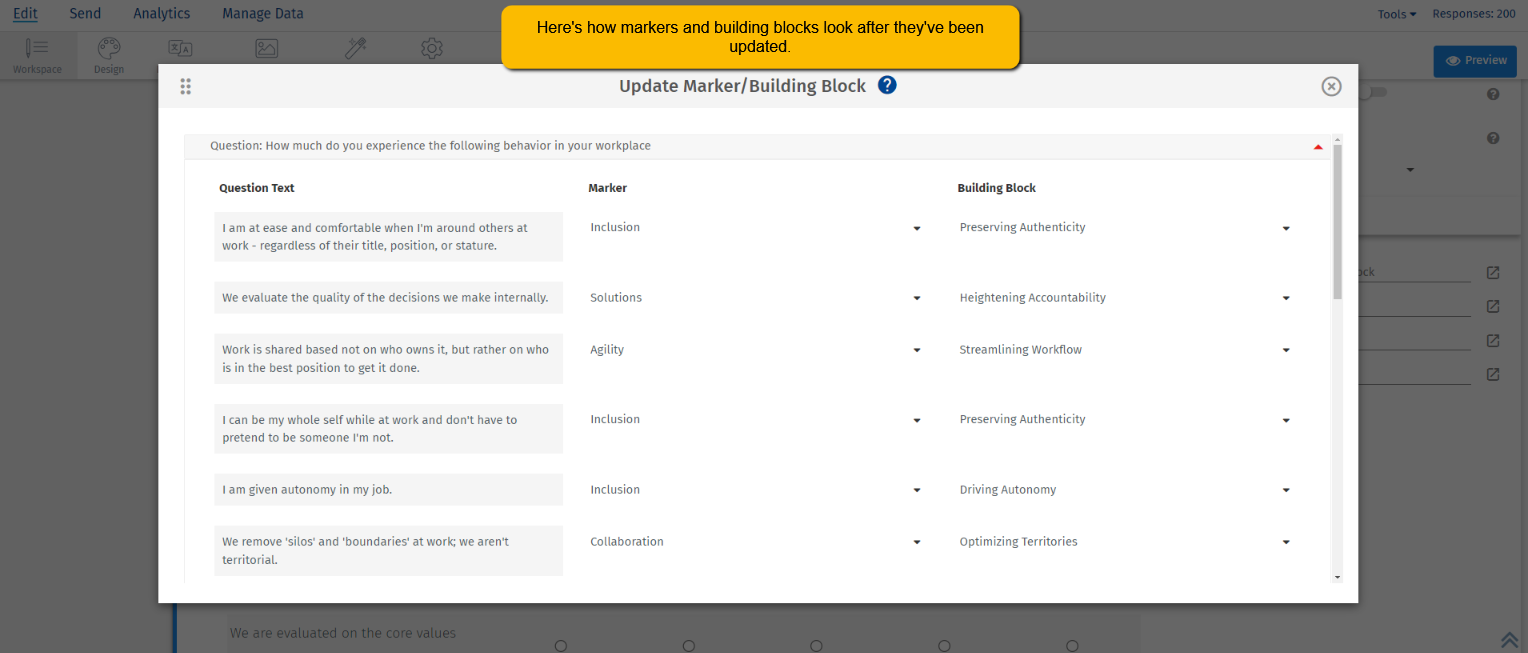This screenshot has width=1528, height=653.
Task: Click the scroll-to-top double chevron icon
Action: tap(1509, 640)
